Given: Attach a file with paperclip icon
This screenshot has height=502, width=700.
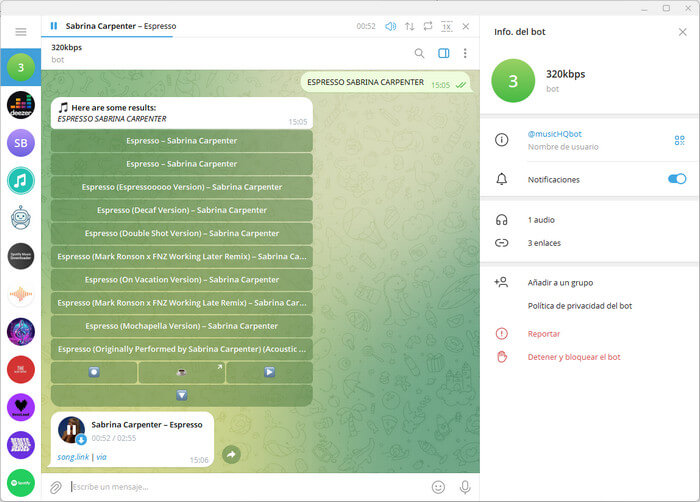Looking at the screenshot, I should (55, 487).
